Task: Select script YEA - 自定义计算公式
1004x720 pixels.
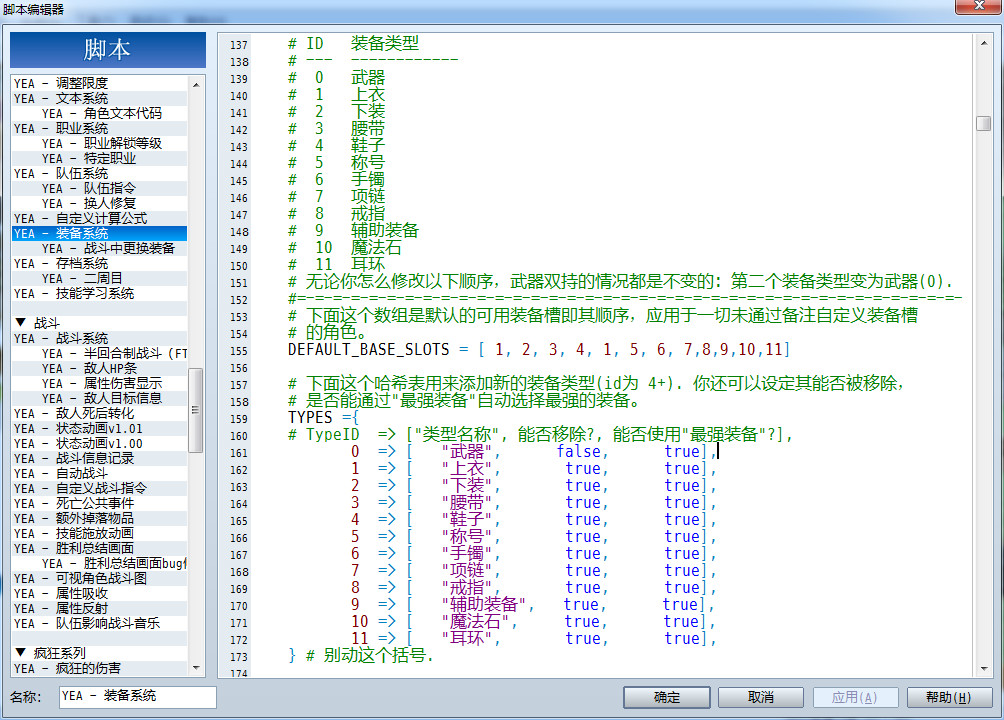Action: click(x=99, y=218)
